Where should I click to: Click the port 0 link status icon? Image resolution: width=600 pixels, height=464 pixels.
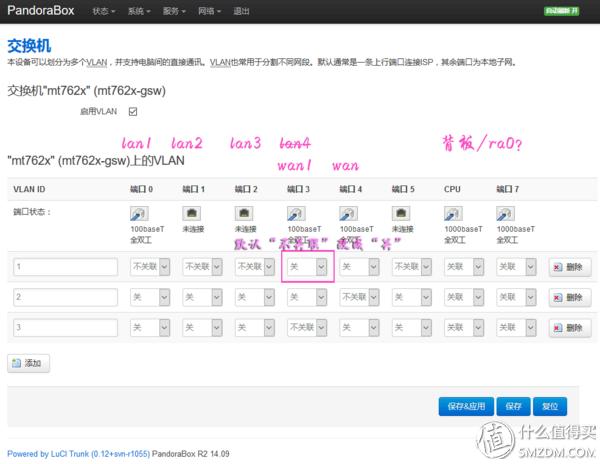tap(139, 214)
